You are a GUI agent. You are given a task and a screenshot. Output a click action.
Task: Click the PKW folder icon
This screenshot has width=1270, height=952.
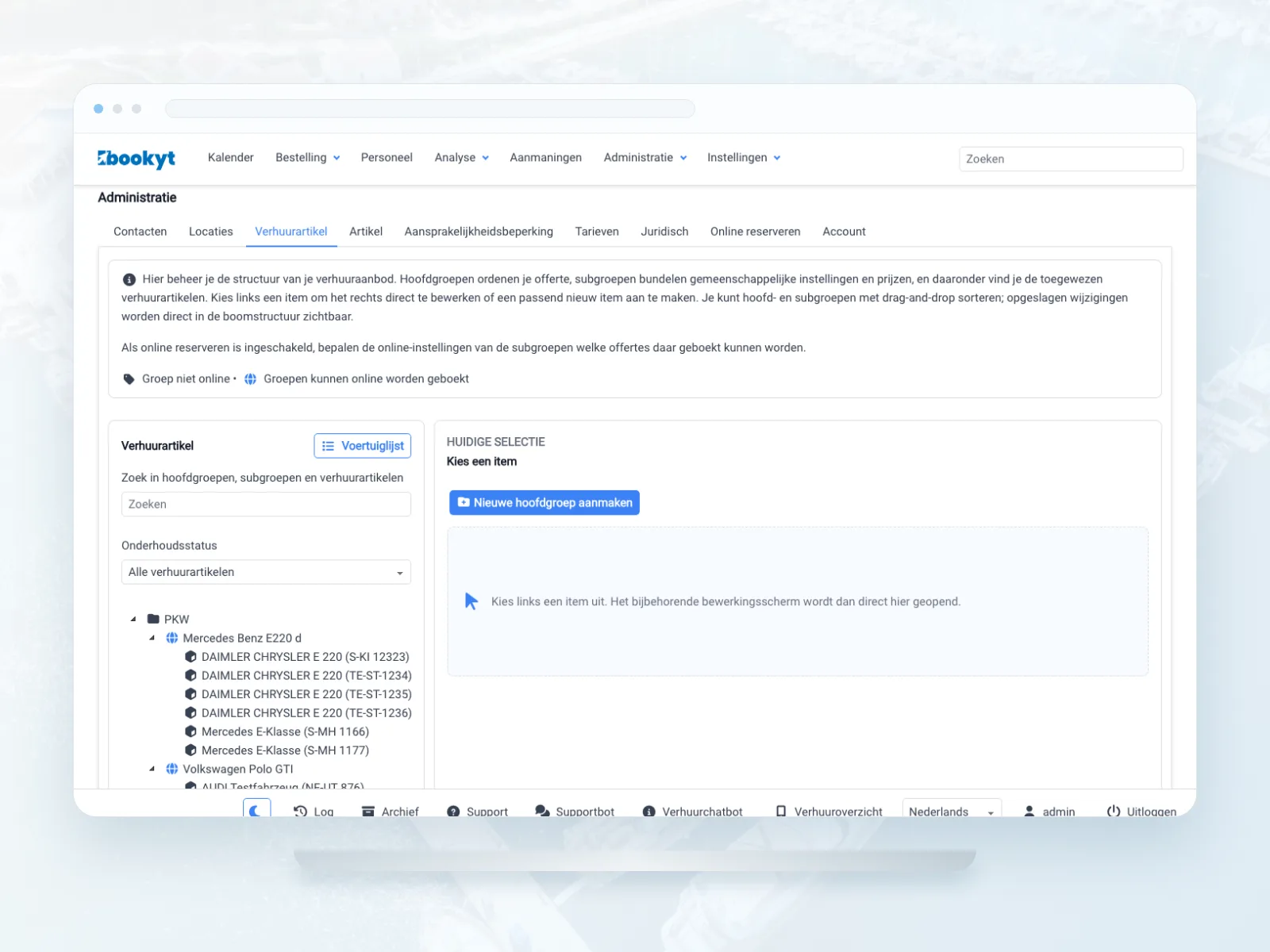(x=154, y=619)
